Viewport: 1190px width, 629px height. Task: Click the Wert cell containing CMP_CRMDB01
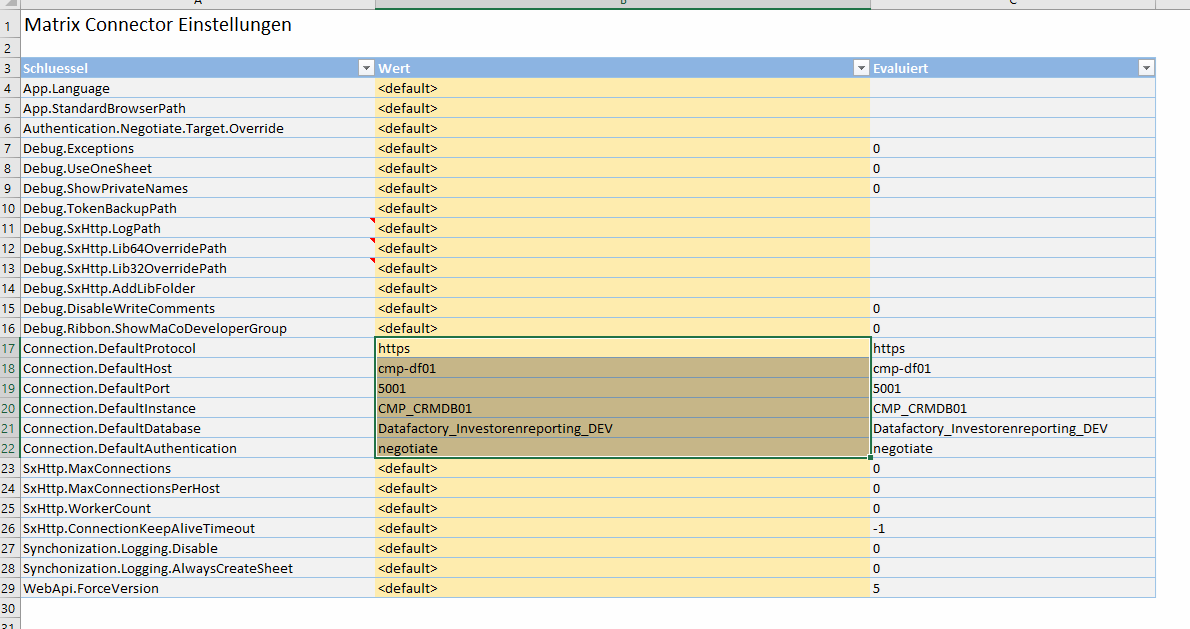point(622,409)
